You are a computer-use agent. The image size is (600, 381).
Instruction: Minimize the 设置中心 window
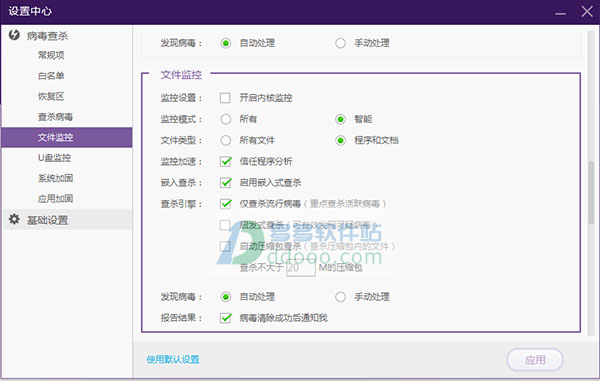coord(561,12)
